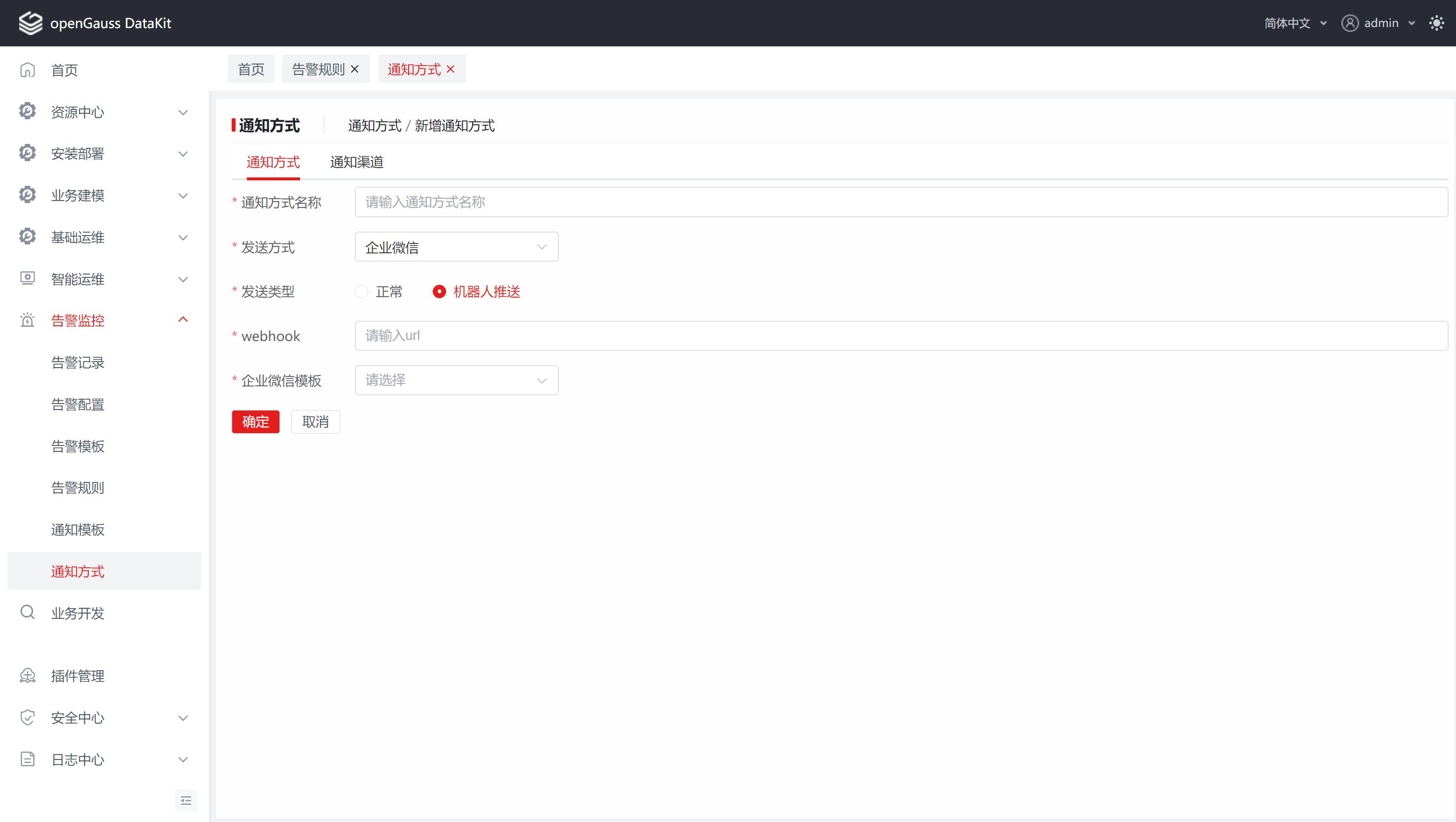Toggle the light/dark theme sun icon

pos(1436,23)
